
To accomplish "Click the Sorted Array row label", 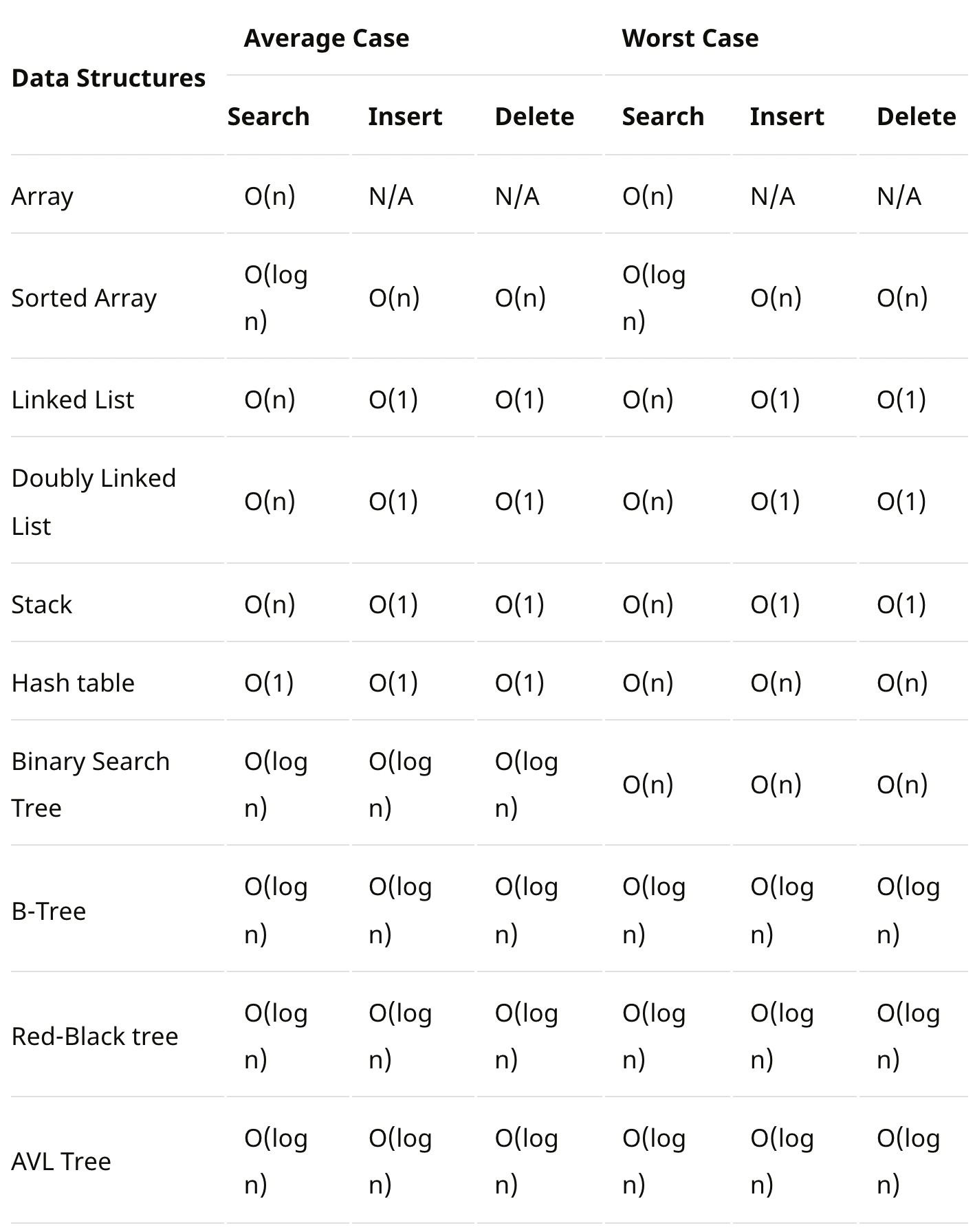I will 84,298.
